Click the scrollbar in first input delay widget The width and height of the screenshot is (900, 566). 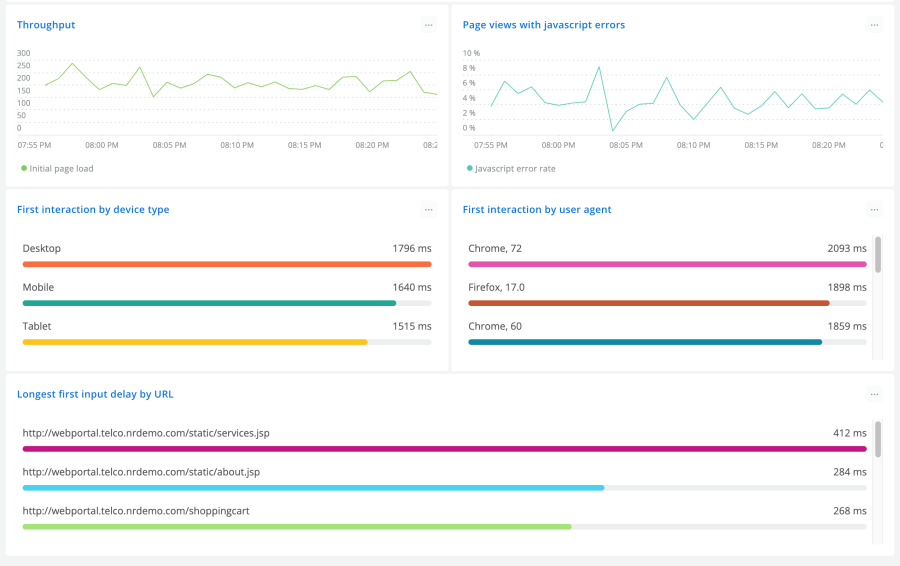878,439
